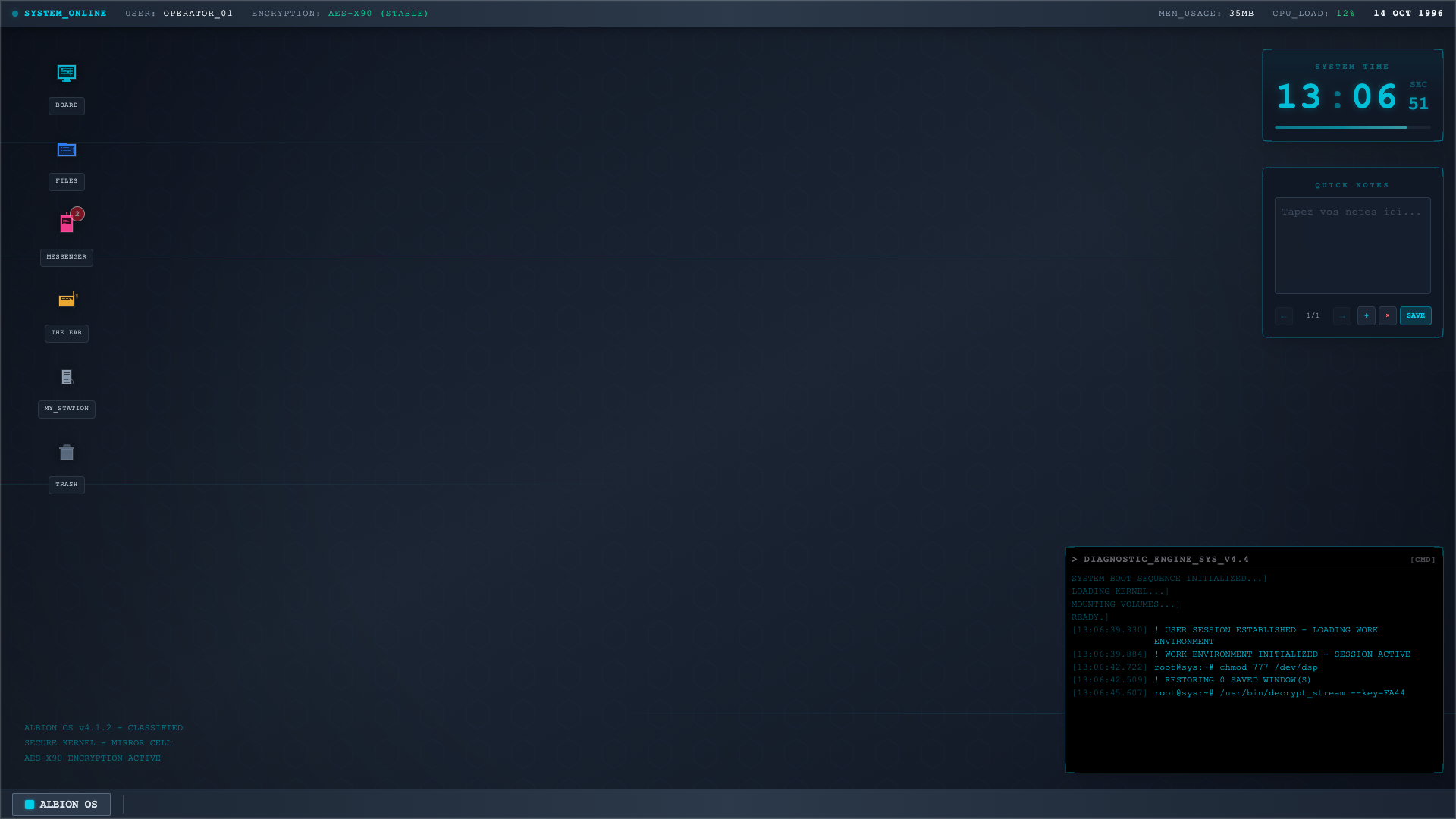Open the BOARD desktop icon
Screen dimensions: 1456x819
[67, 74]
